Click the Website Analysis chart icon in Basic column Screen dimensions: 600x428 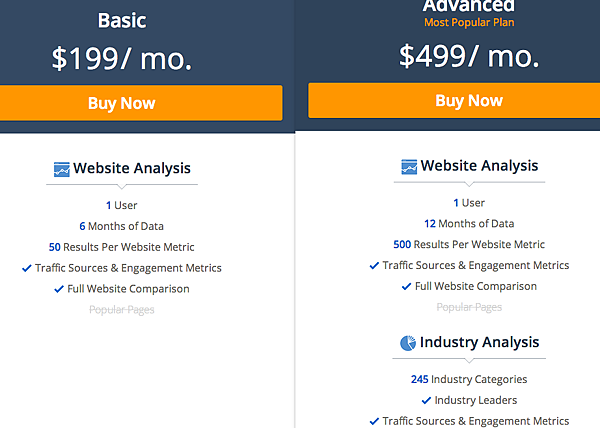tap(62, 169)
